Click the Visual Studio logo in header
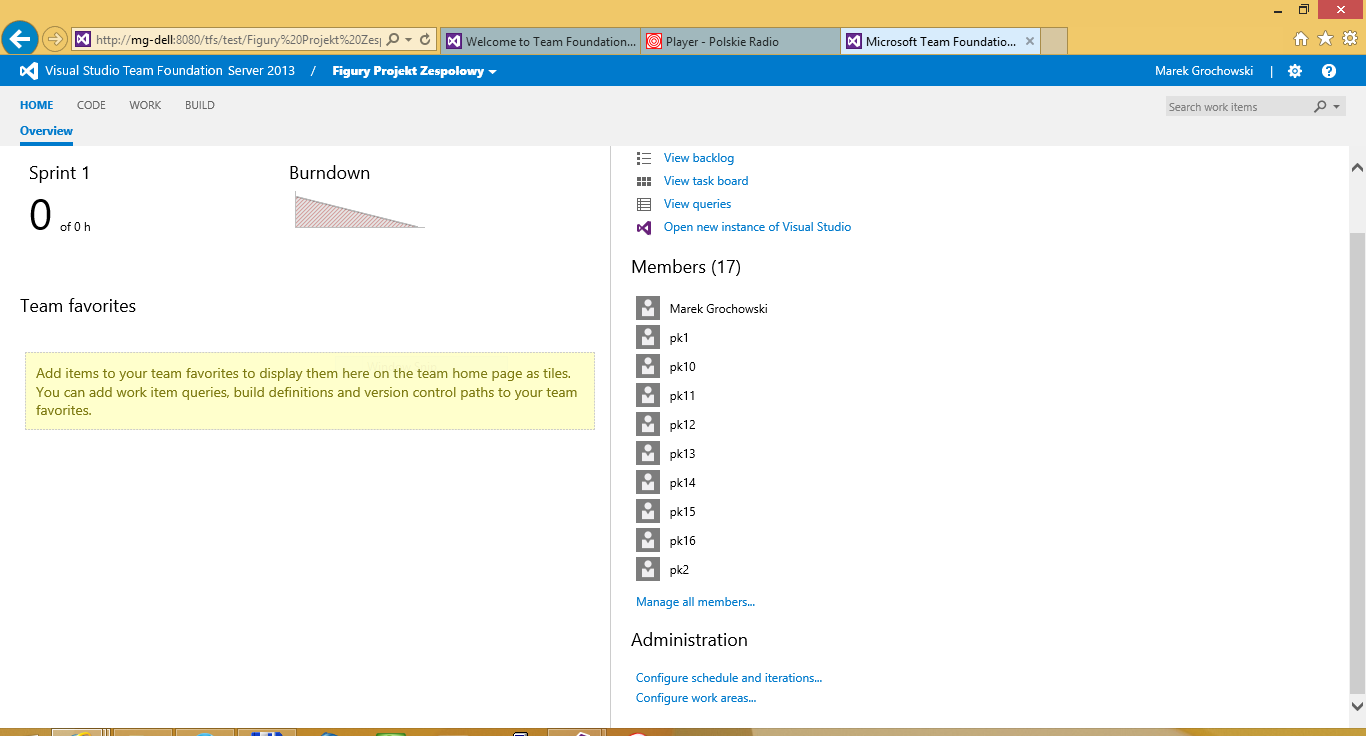The width and height of the screenshot is (1366, 736). click(29, 71)
